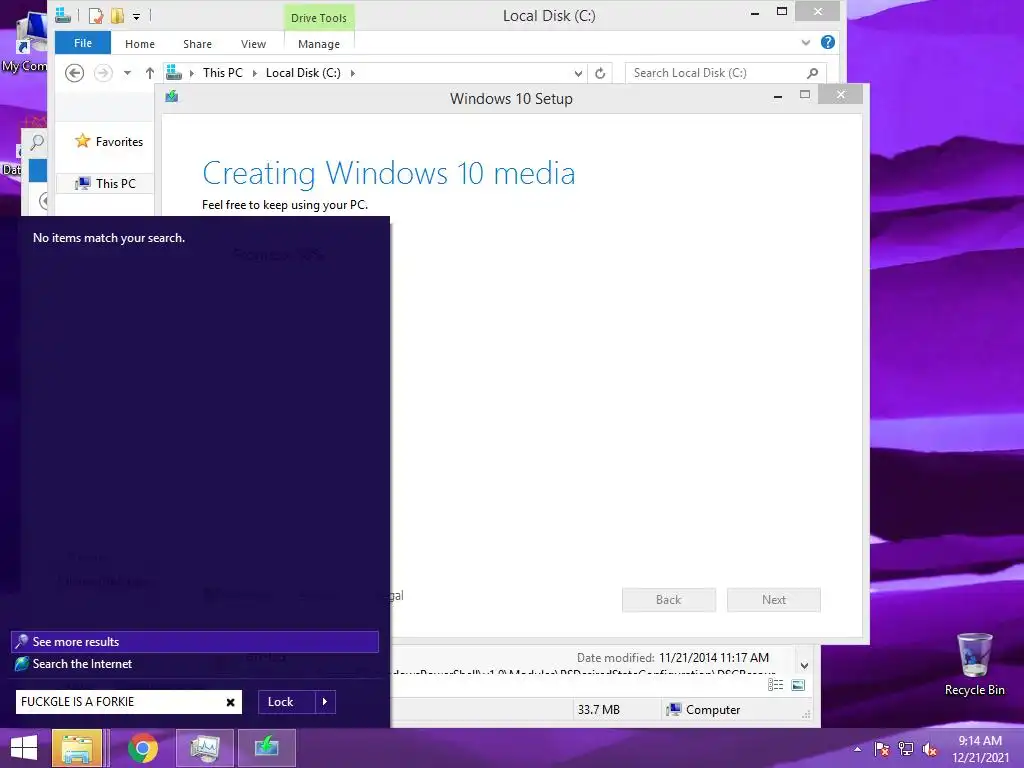Expand breadcrumb arrow after Local Disk (C:)
1024x768 pixels.
(353, 73)
